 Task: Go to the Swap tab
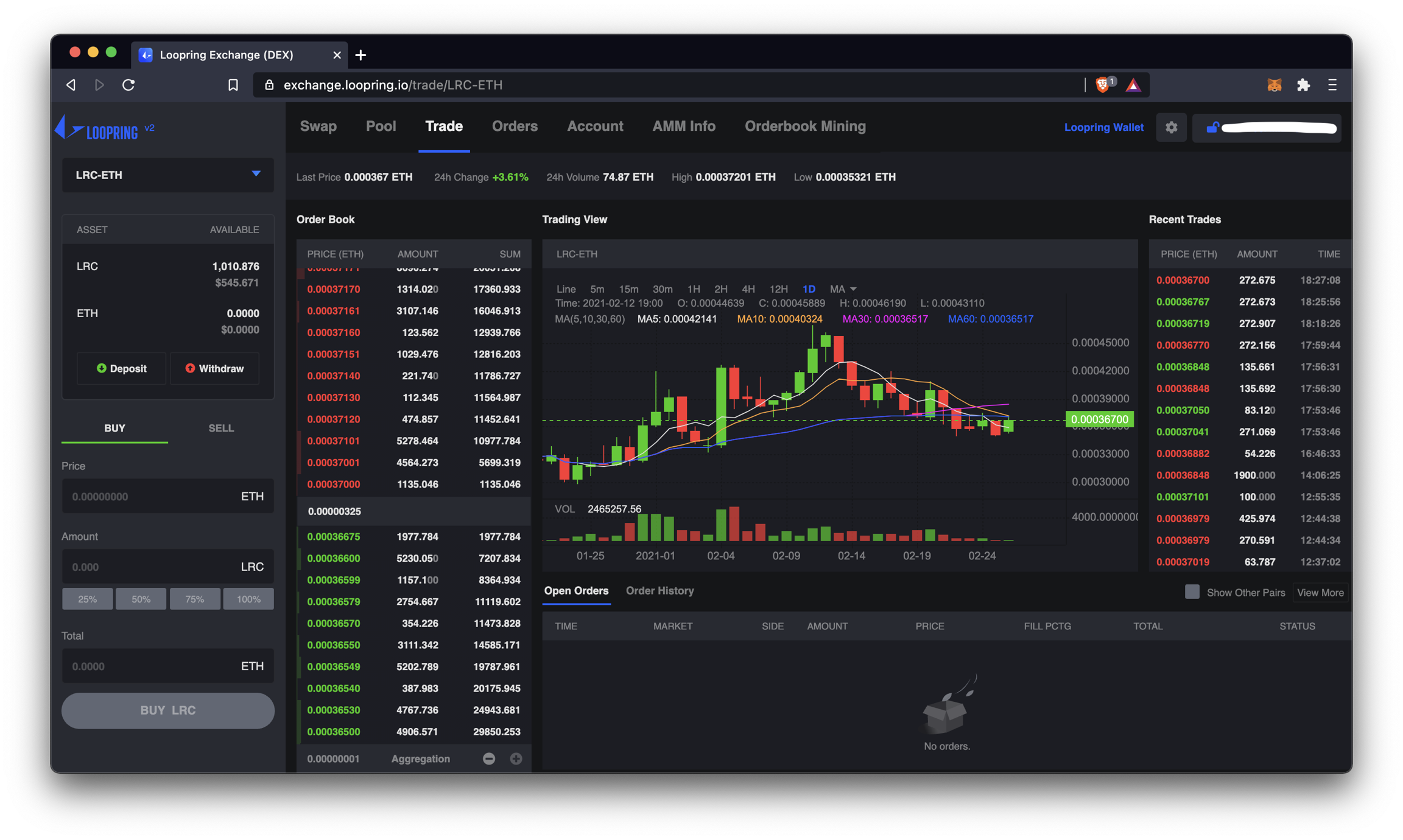(318, 126)
